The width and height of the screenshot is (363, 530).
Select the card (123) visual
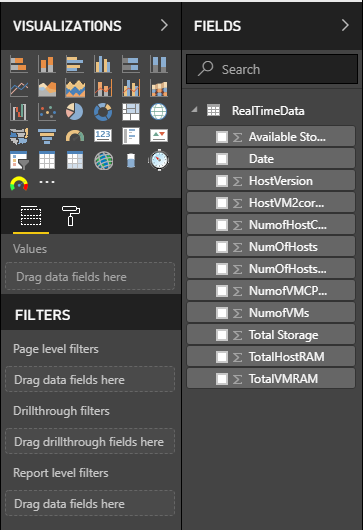[x=103, y=136]
